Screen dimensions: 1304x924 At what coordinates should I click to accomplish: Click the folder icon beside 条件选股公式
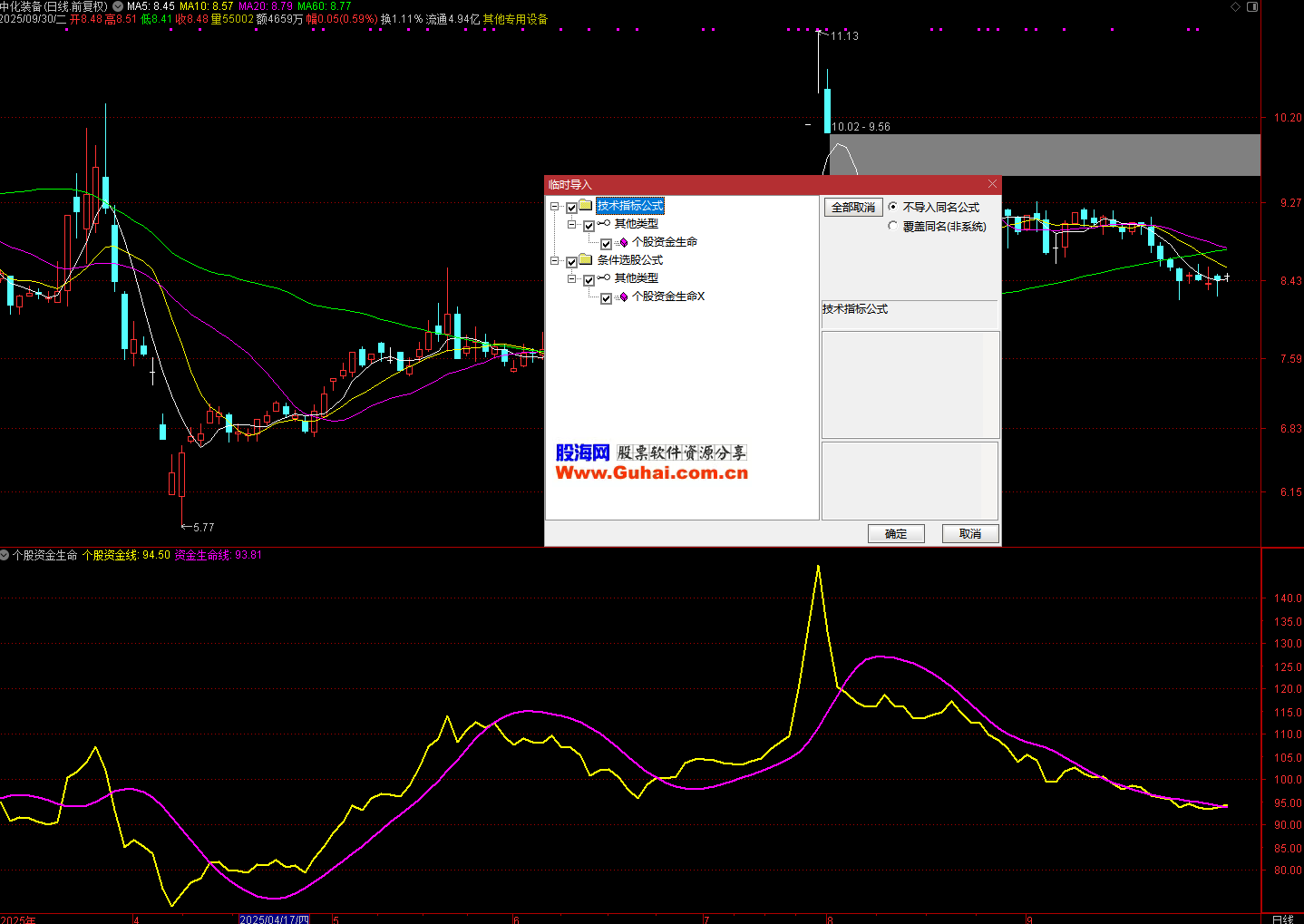(x=586, y=260)
